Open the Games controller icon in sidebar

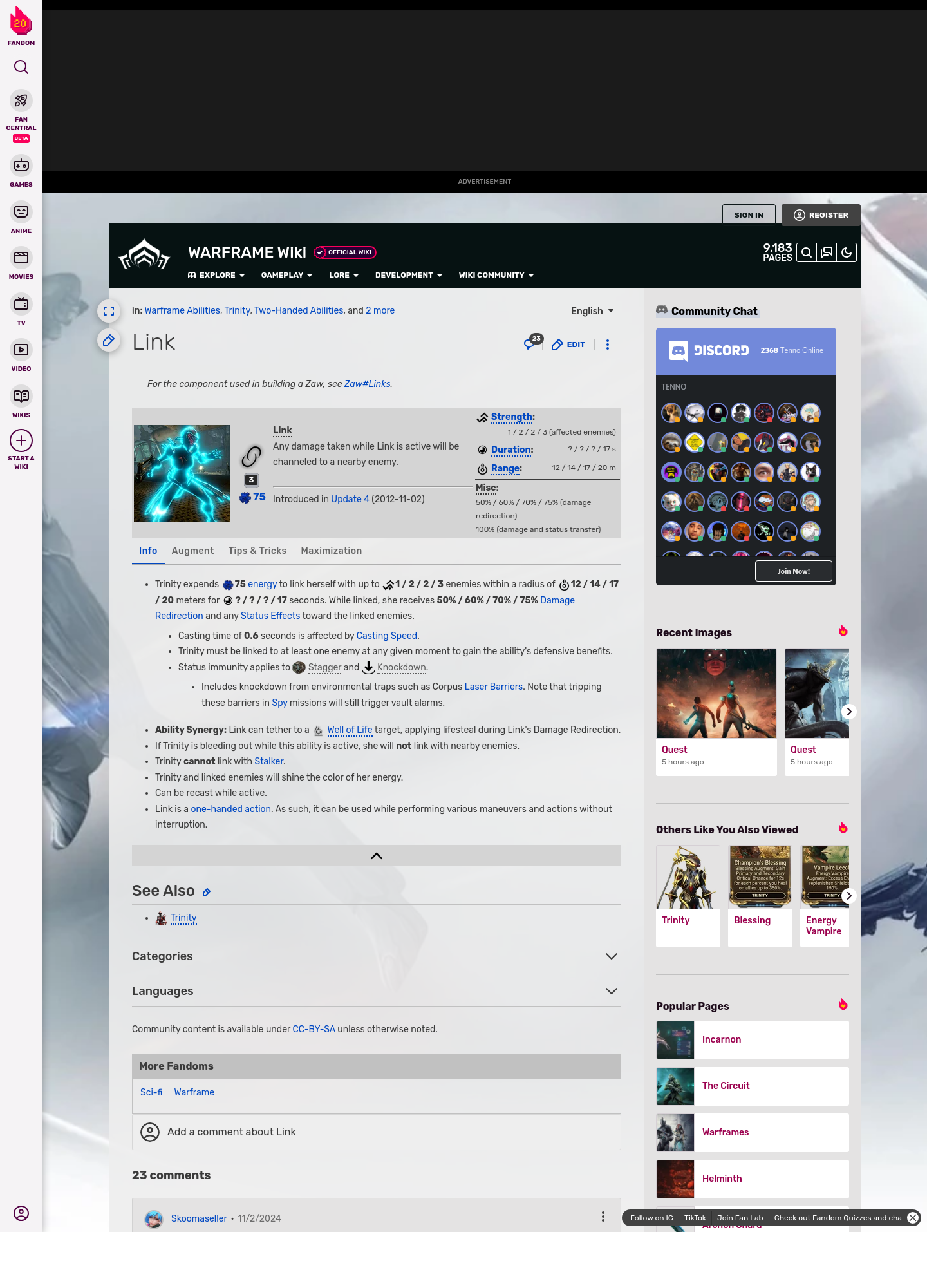[21, 166]
